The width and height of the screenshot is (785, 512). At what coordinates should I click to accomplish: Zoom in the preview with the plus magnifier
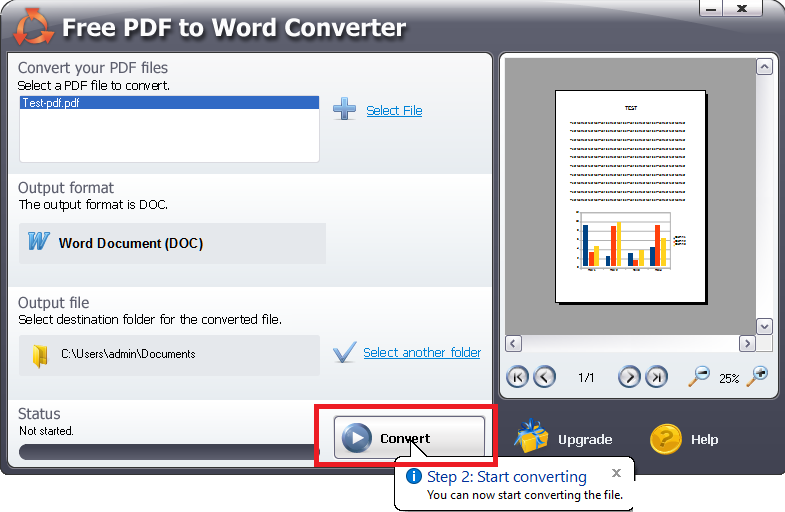[757, 376]
